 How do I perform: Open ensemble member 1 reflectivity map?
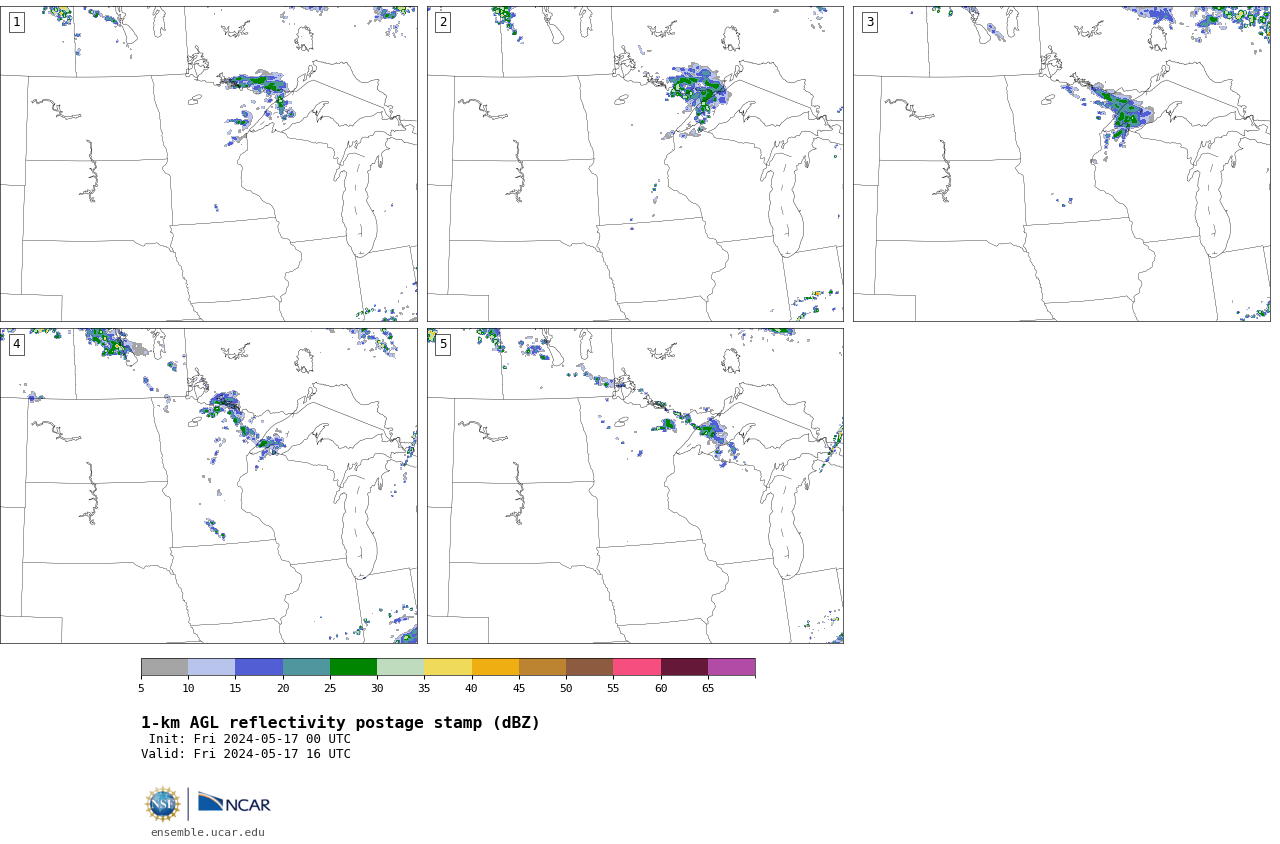tap(208, 164)
